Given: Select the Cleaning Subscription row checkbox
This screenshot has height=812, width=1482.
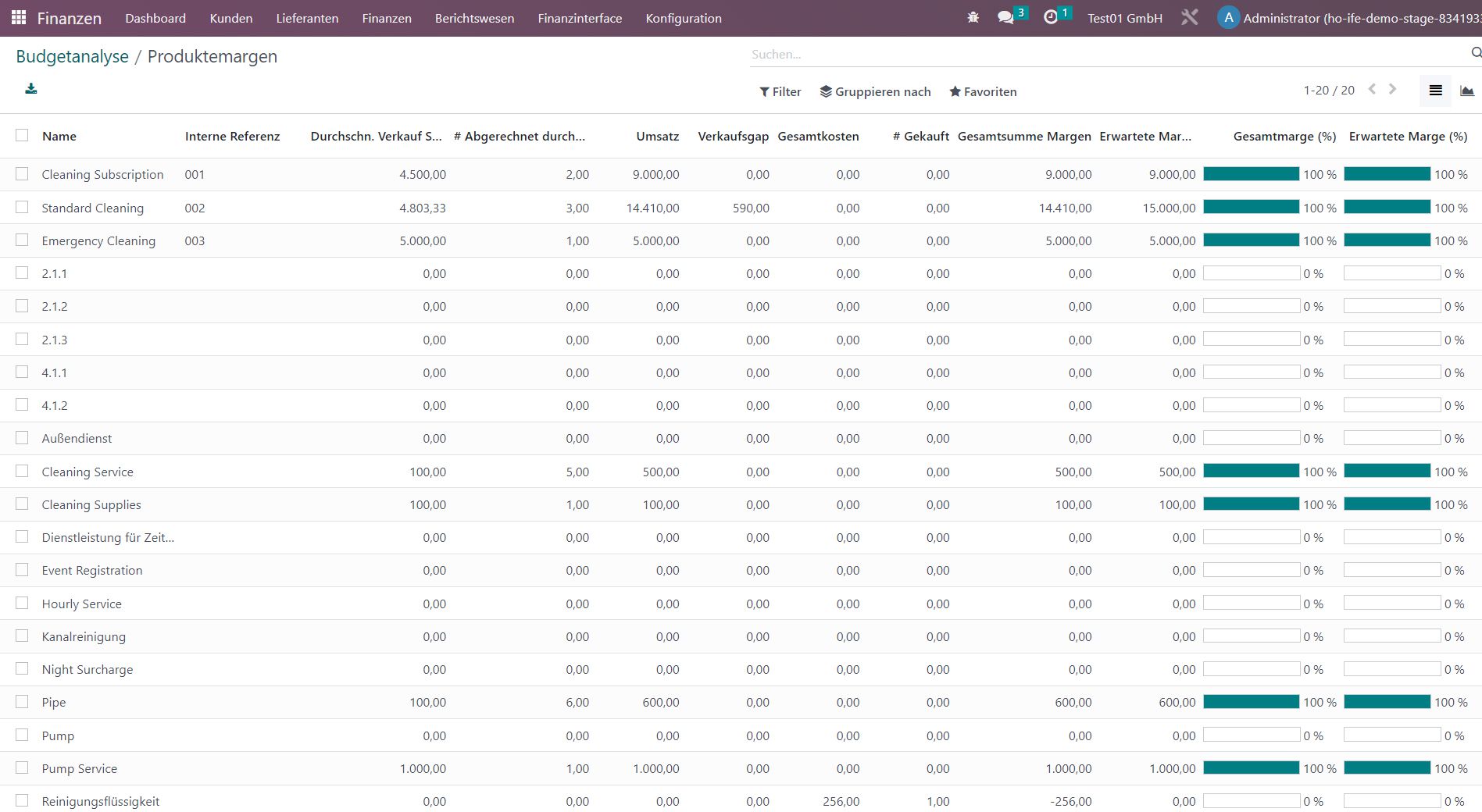Looking at the screenshot, I should [x=22, y=174].
